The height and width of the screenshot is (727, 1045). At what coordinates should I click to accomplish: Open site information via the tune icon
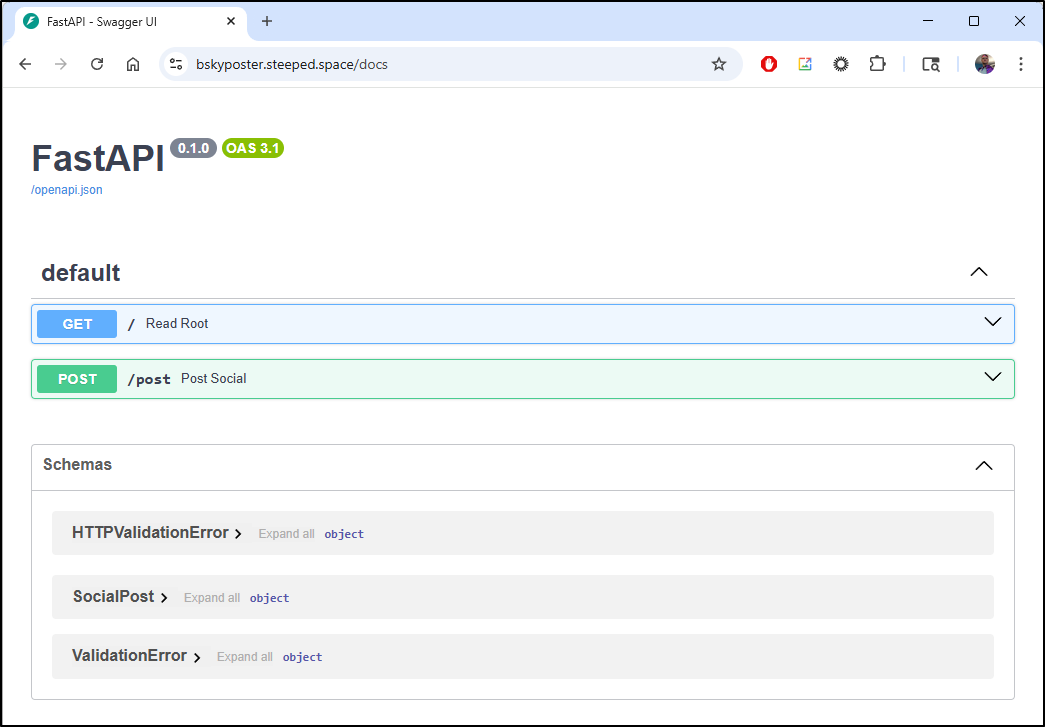177,63
